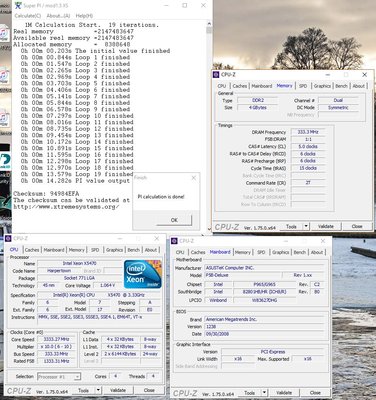Click the Command Rate value 2T
The width and height of the screenshot is (376, 400).
(x=308, y=183)
